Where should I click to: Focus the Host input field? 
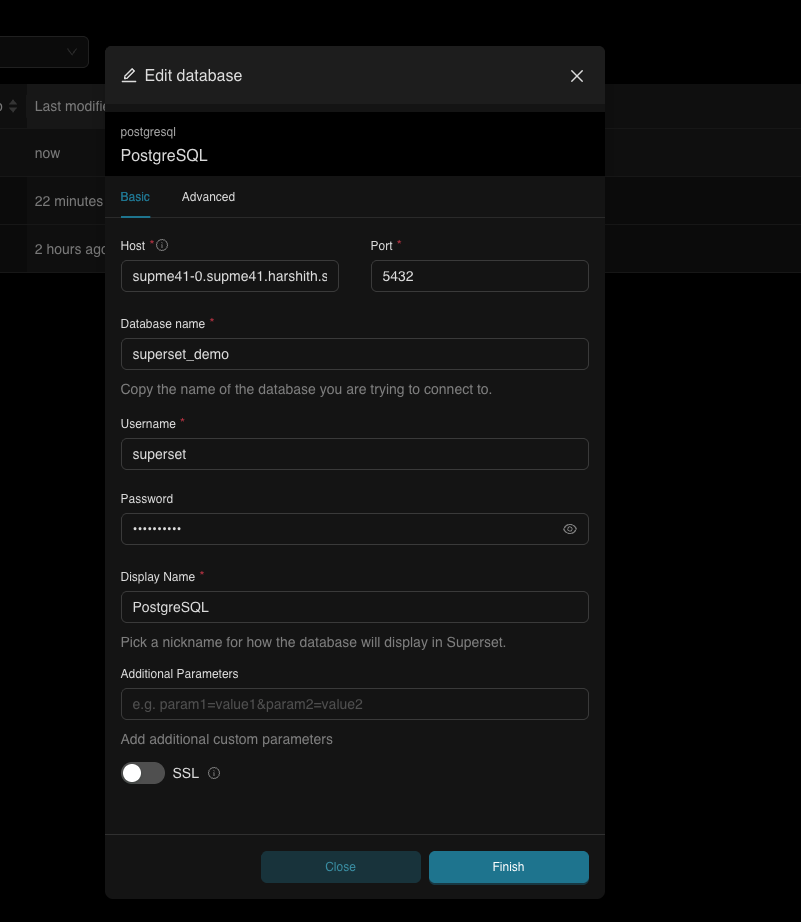point(230,276)
